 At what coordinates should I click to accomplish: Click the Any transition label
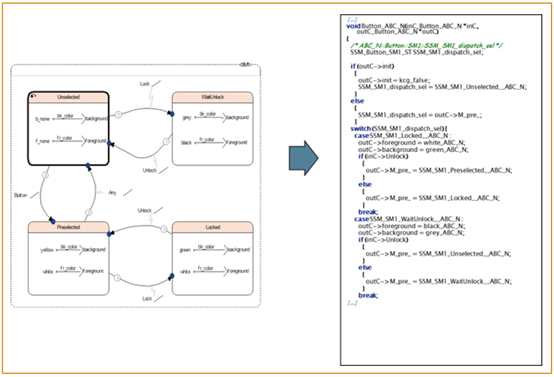coord(112,193)
